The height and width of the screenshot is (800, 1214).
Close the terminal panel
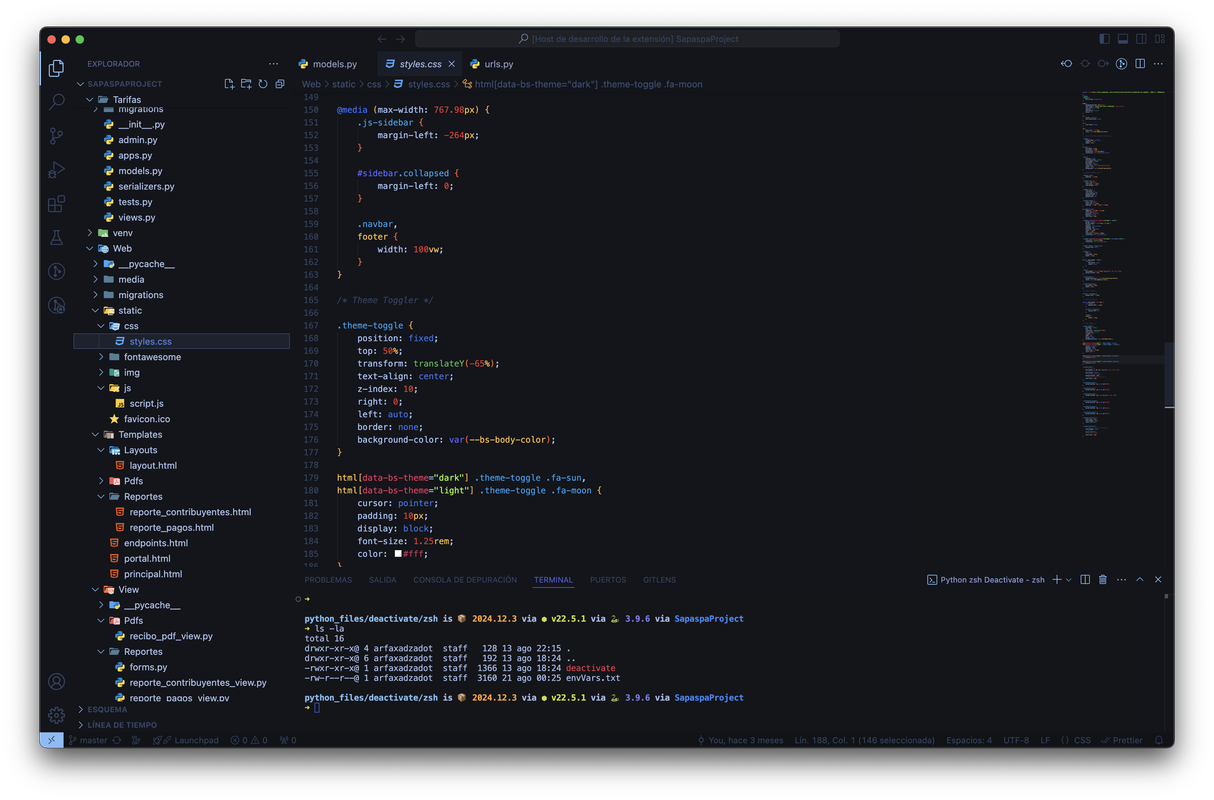(x=1159, y=580)
